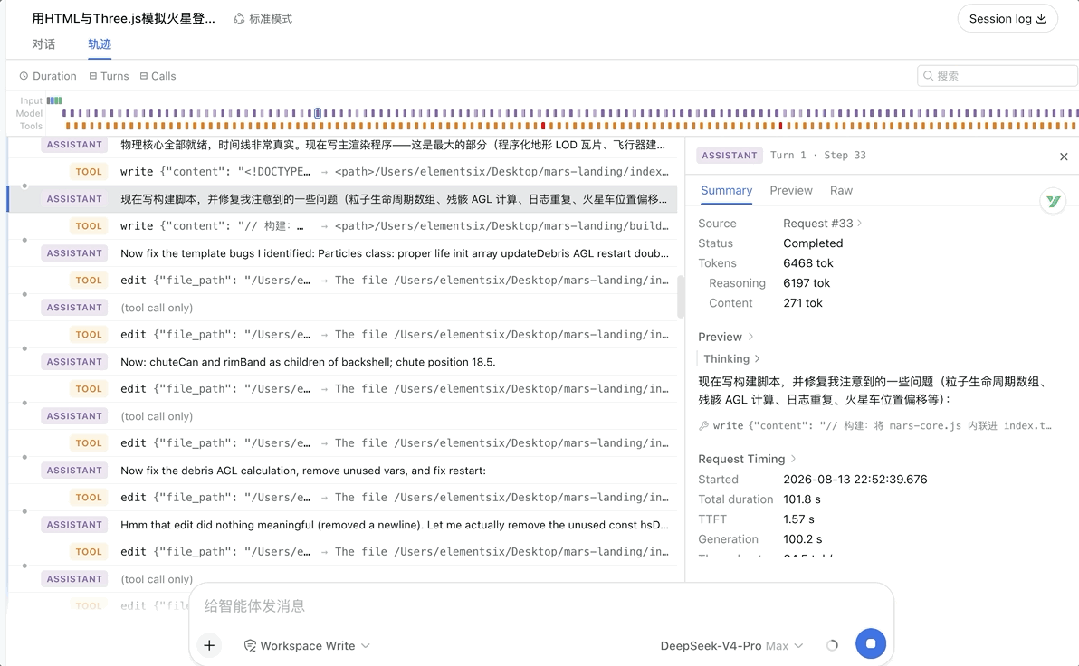Open the Workspace Write permission dropdown

[307, 646]
